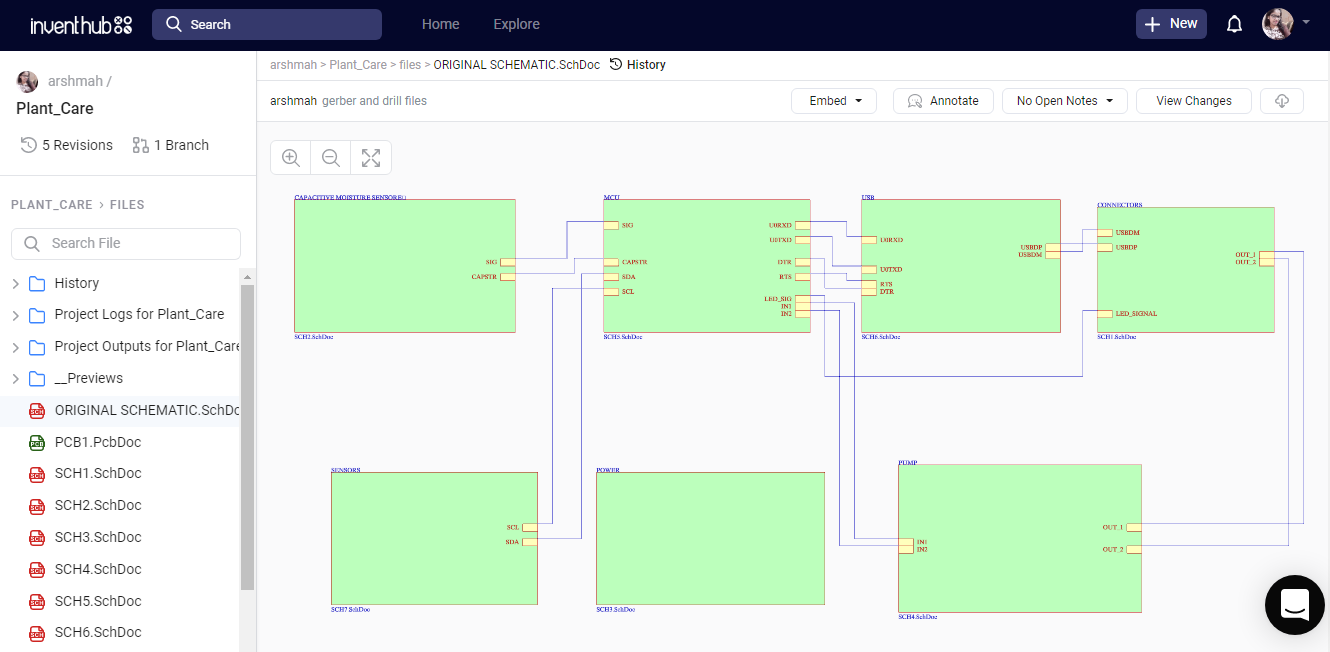Click the New button
The image size is (1330, 652).
(x=1171, y=24)
